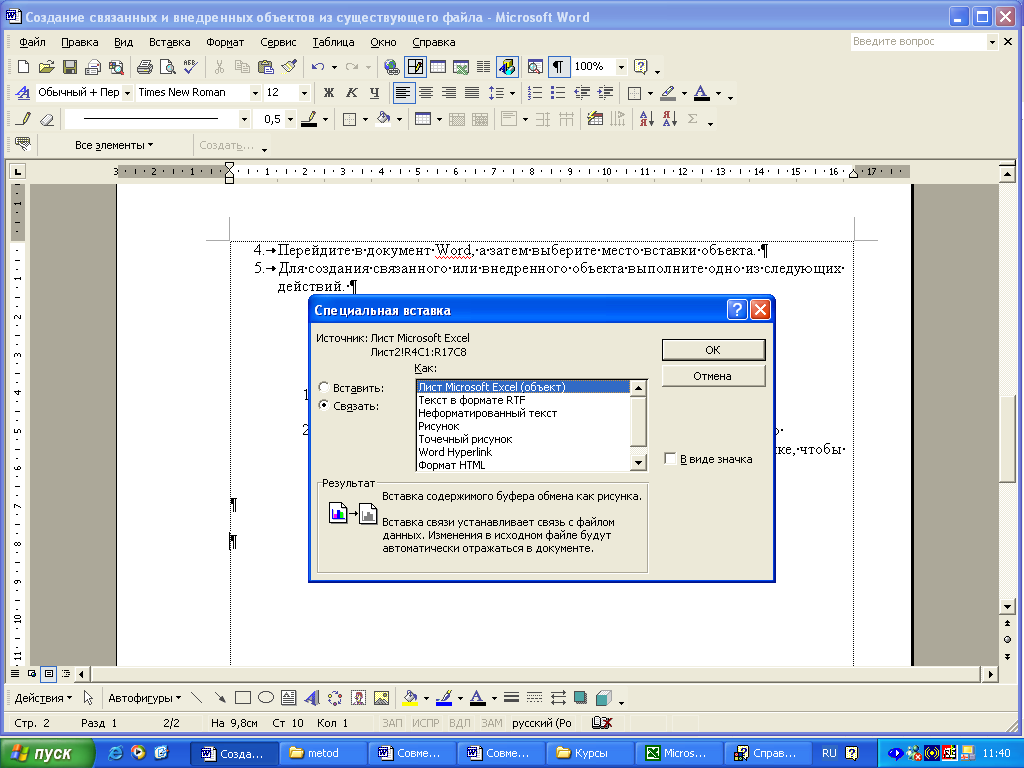Screen dimensions: 1024x768
Task: Open the Справка menu
Action: coord(434,42)
